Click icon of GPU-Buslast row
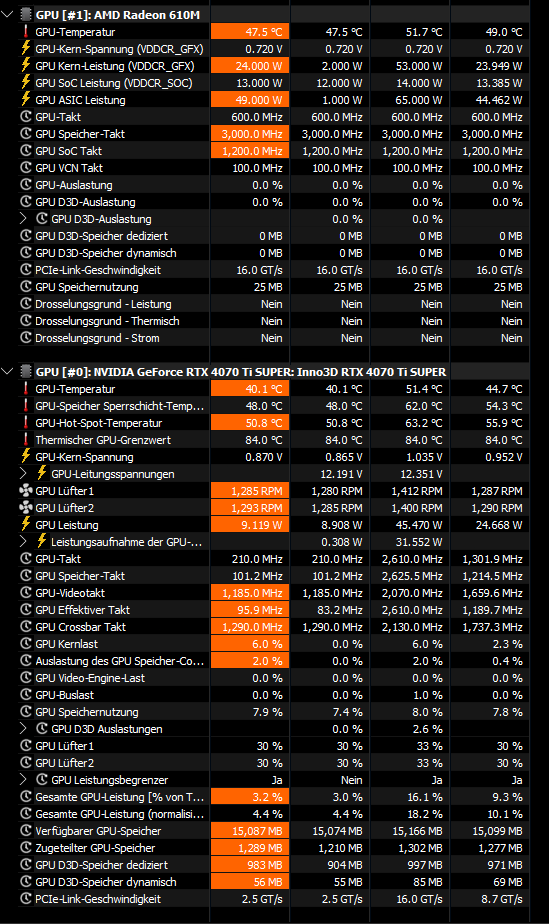Screen dimensions: 549x924 click(25, 695)
